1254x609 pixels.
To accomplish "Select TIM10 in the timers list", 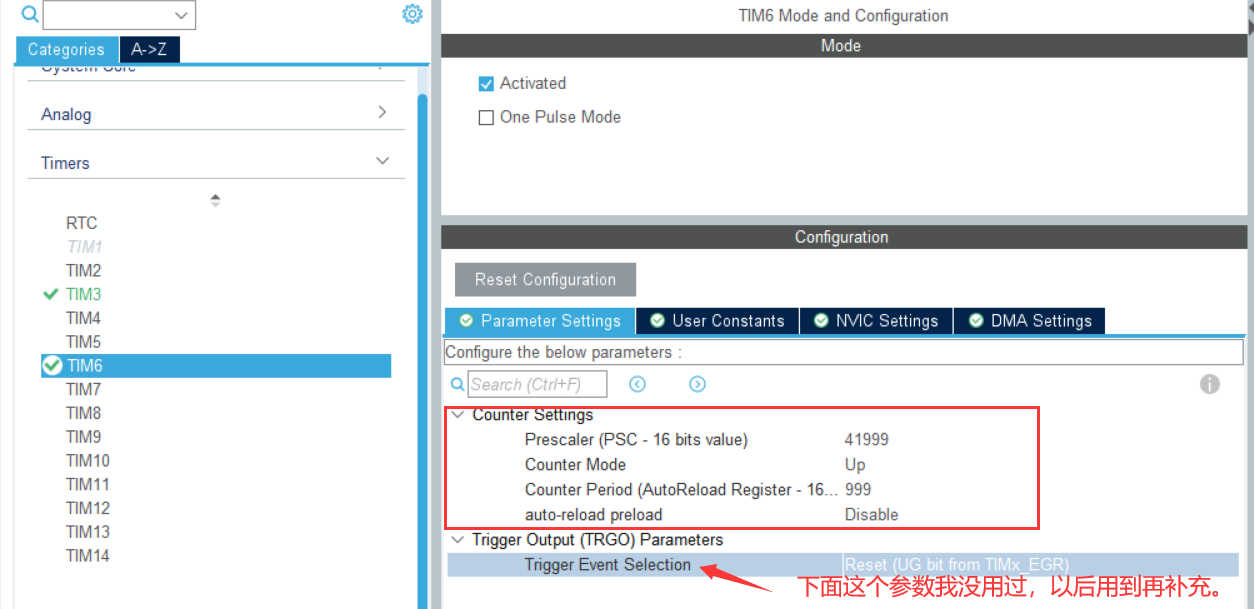I will (87, 461).
